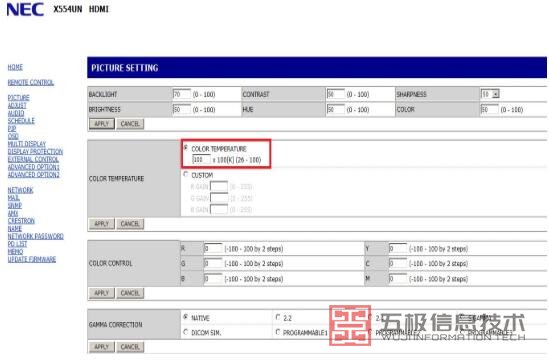Click the BACKLIGHT value field
The width and height of the screenshot is (549, 360).
tap(182, 94)
